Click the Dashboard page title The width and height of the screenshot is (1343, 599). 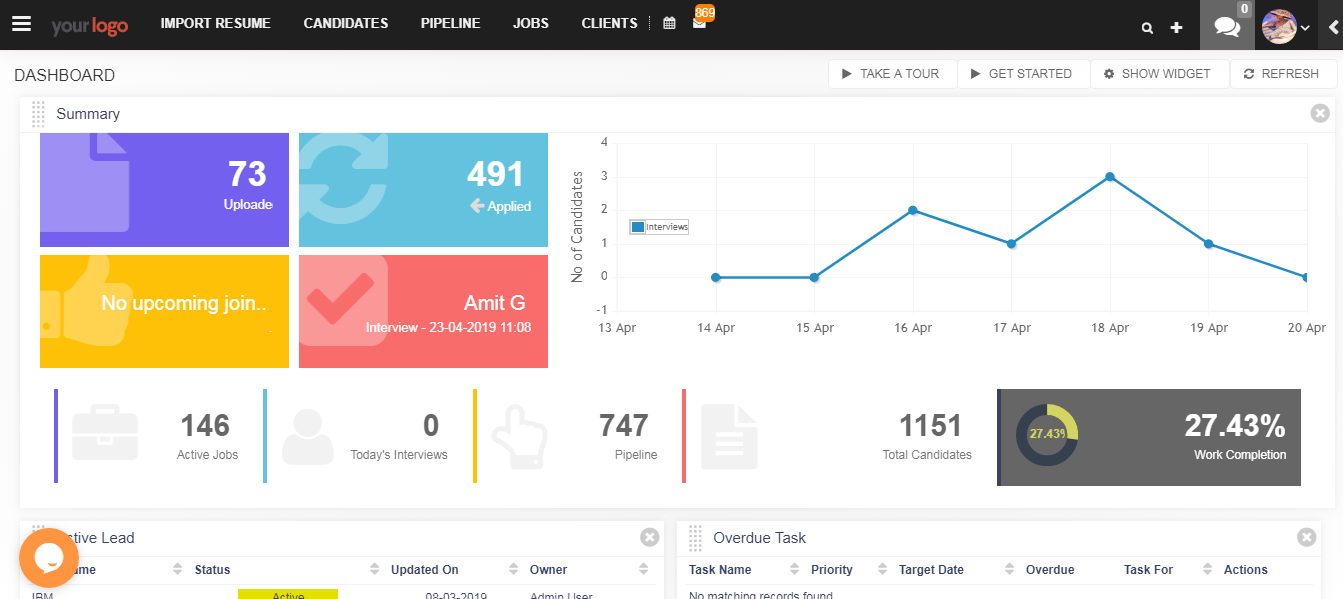(x=65, y=75)
